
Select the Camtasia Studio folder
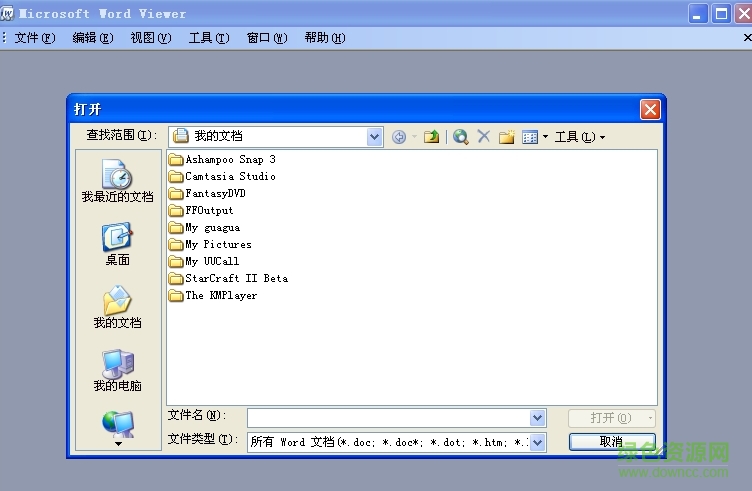pos(229,176)
